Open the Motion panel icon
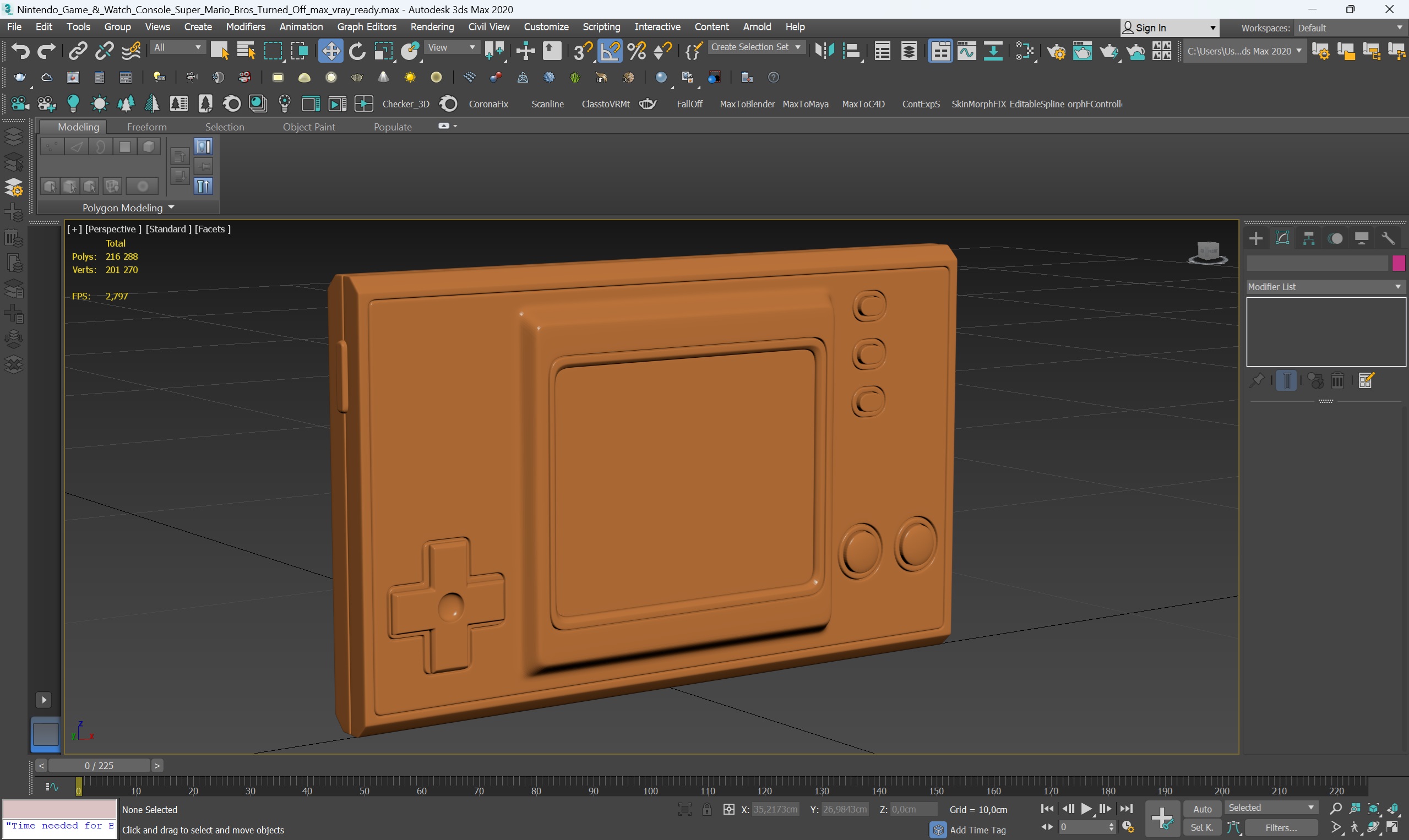The image size is (1409, 840). pyautogui.click(x=1335, y=238)
